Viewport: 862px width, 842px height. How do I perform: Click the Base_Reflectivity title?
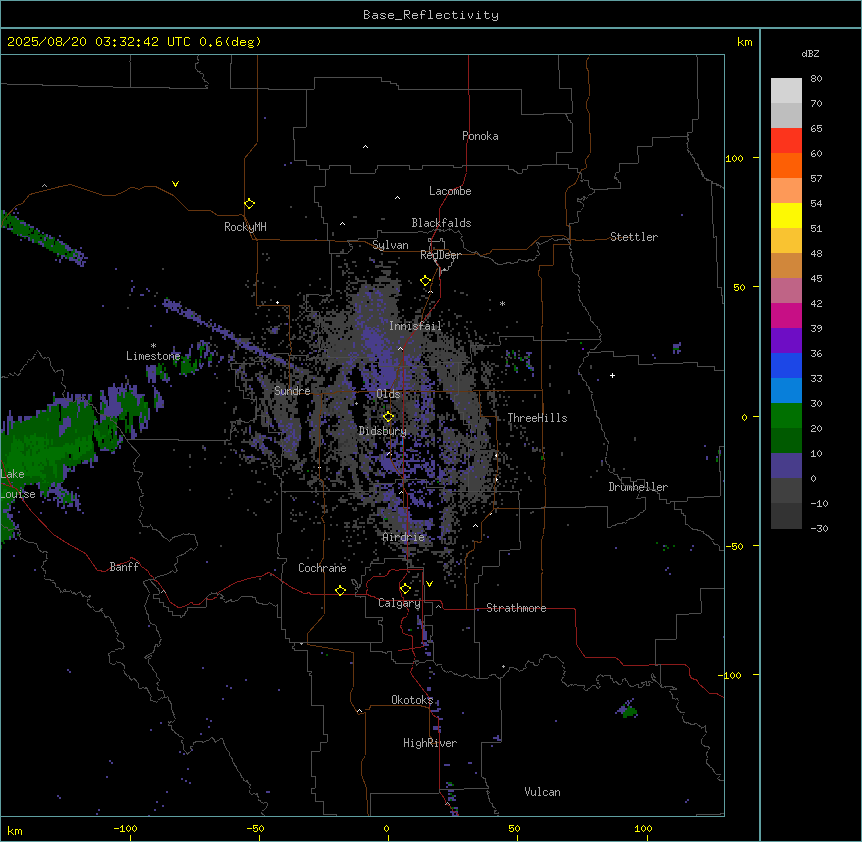[431, 15]
